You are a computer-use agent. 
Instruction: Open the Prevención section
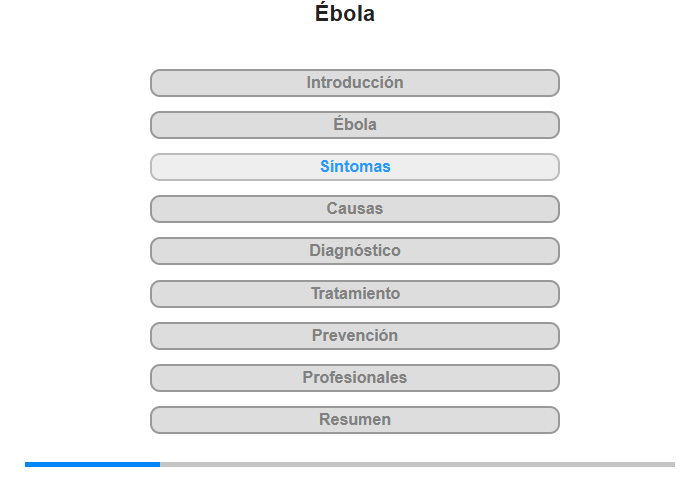pyautogui.click(x=354, y=336)
